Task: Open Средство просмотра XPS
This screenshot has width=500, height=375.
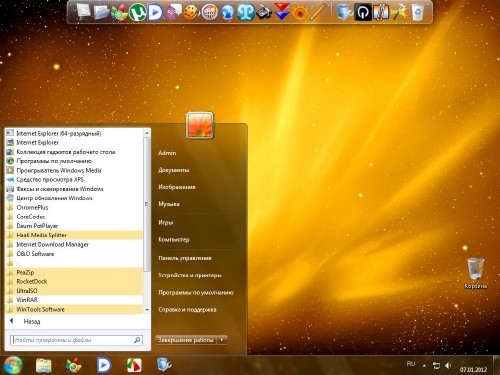Action: pos(74,179)
